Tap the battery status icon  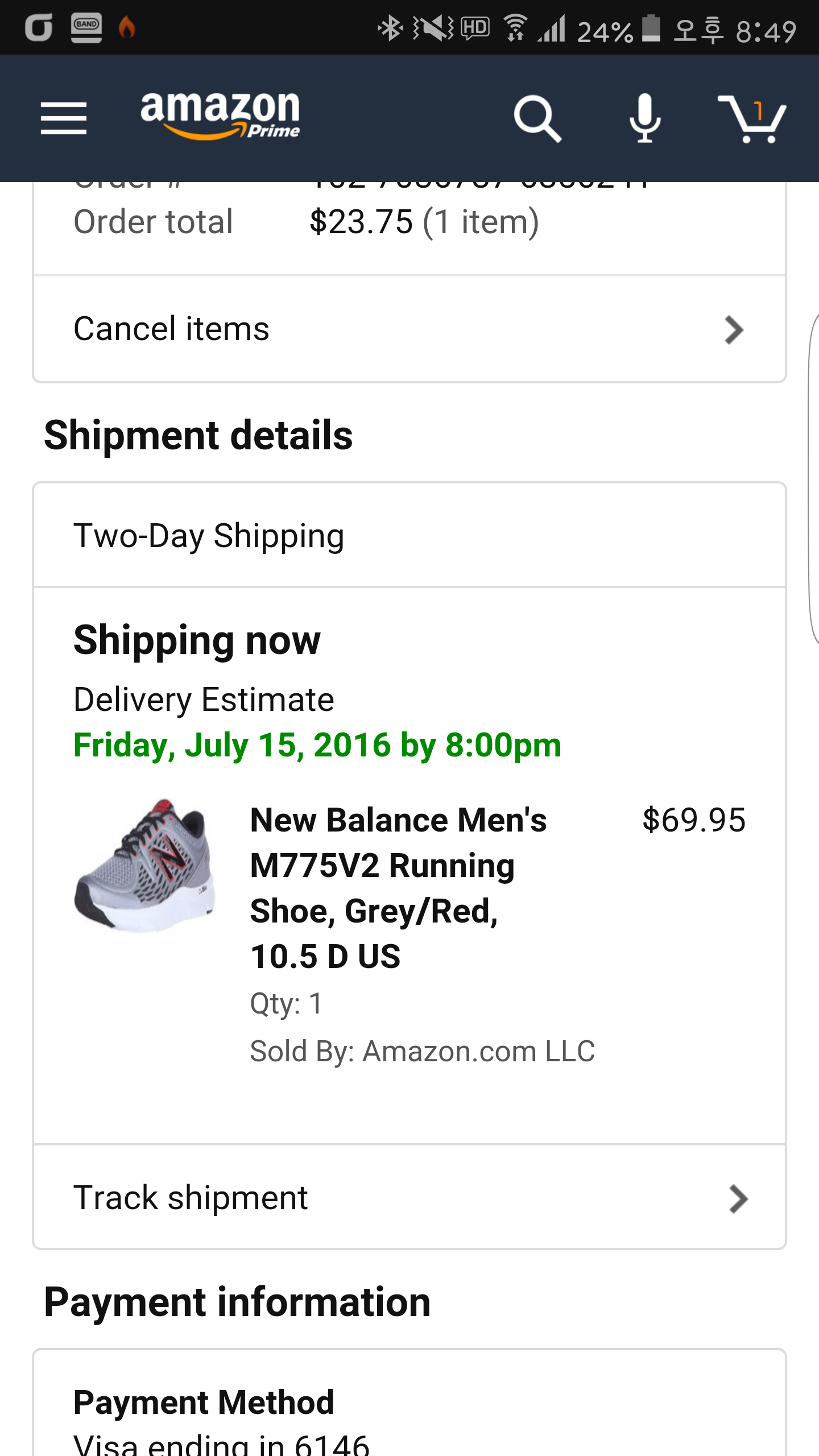pos(651,28)
